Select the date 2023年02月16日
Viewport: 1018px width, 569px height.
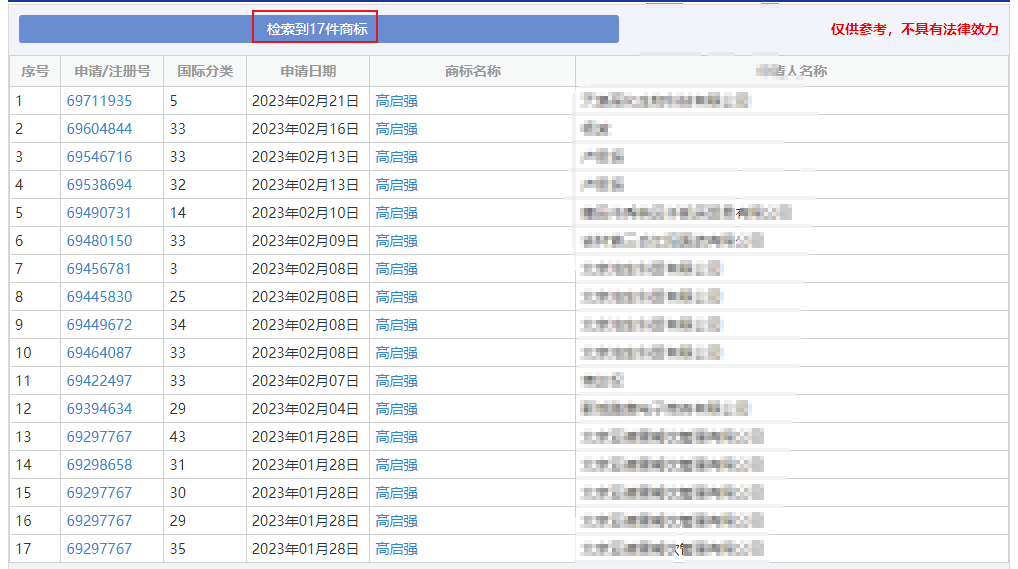coord(305,129)
